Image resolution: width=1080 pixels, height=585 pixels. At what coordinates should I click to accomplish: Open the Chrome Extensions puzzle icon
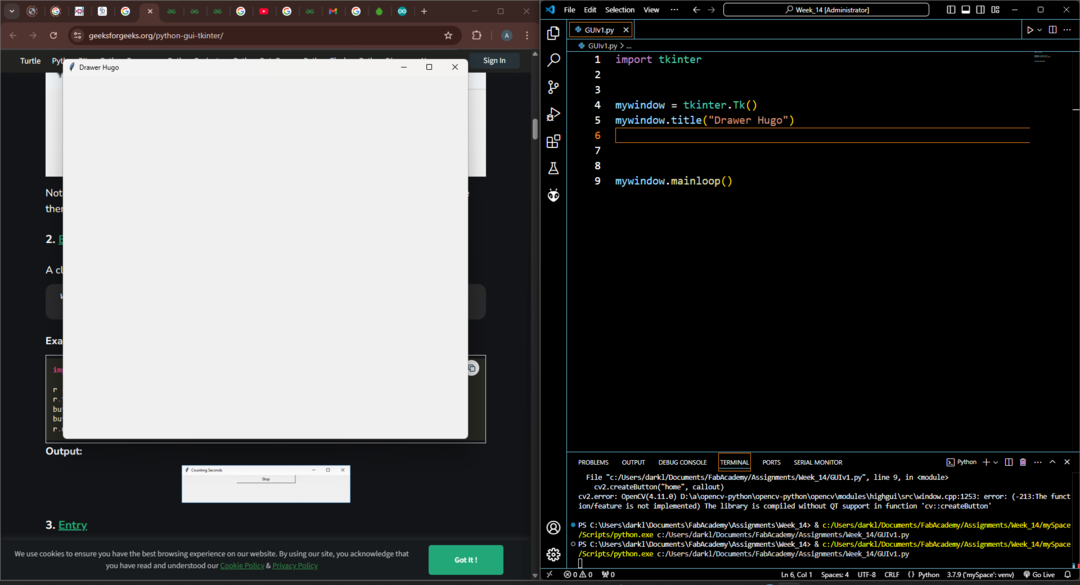(x=477, y=35)
